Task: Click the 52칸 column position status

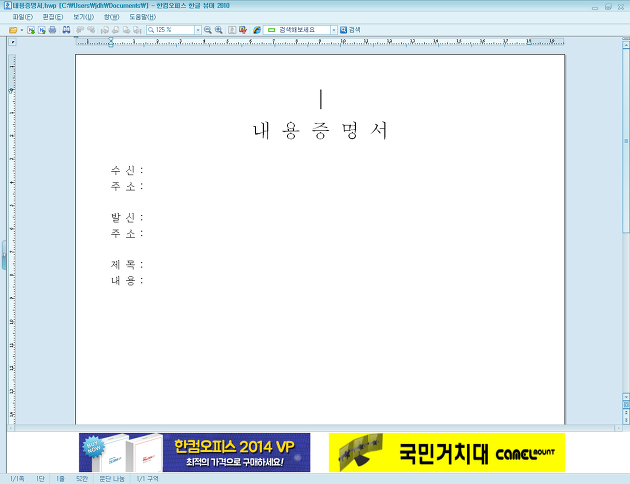Action: 82,479
